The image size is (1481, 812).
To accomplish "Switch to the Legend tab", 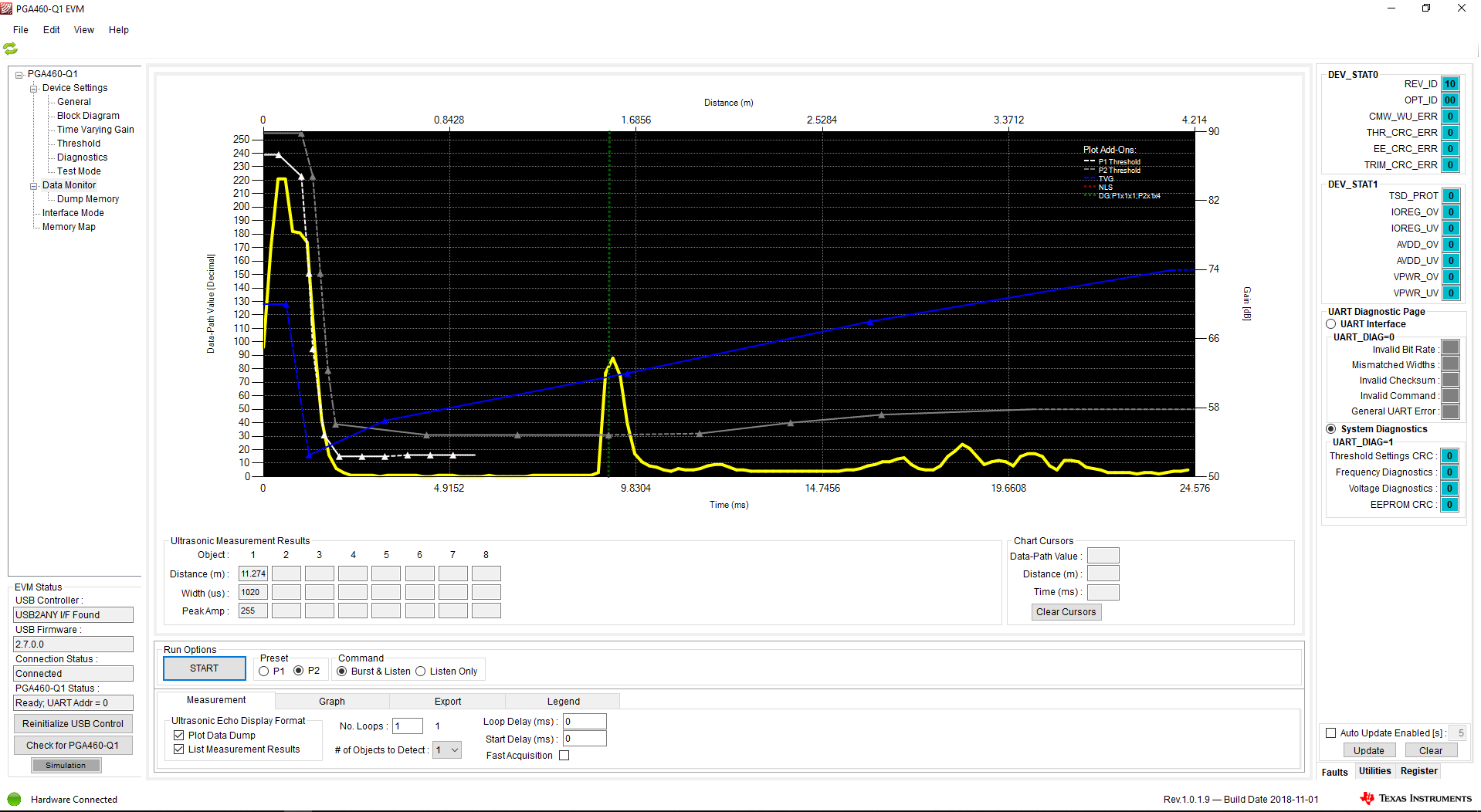I will click(x=564, y=701).
